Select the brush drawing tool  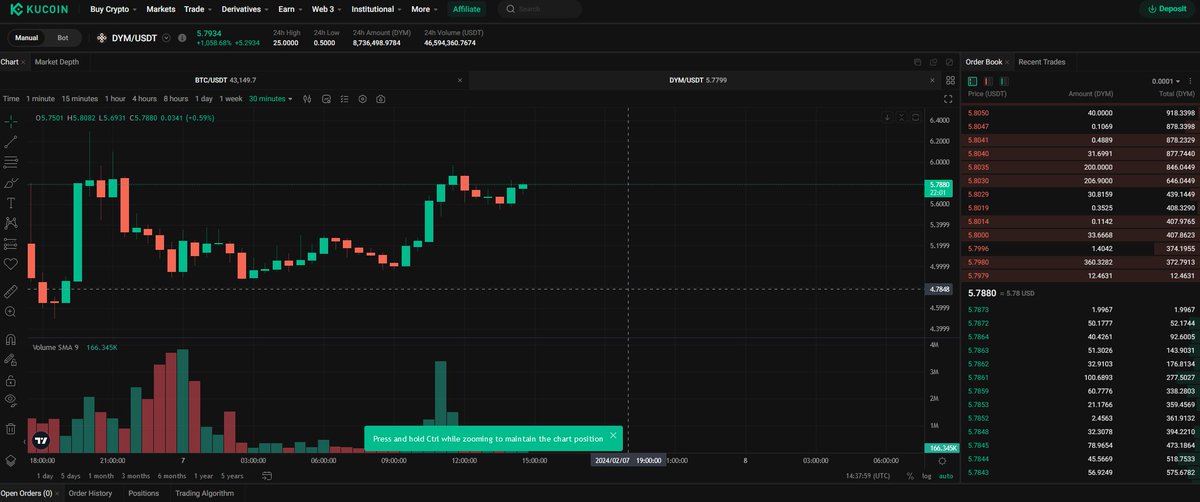(x=11, y=183)
